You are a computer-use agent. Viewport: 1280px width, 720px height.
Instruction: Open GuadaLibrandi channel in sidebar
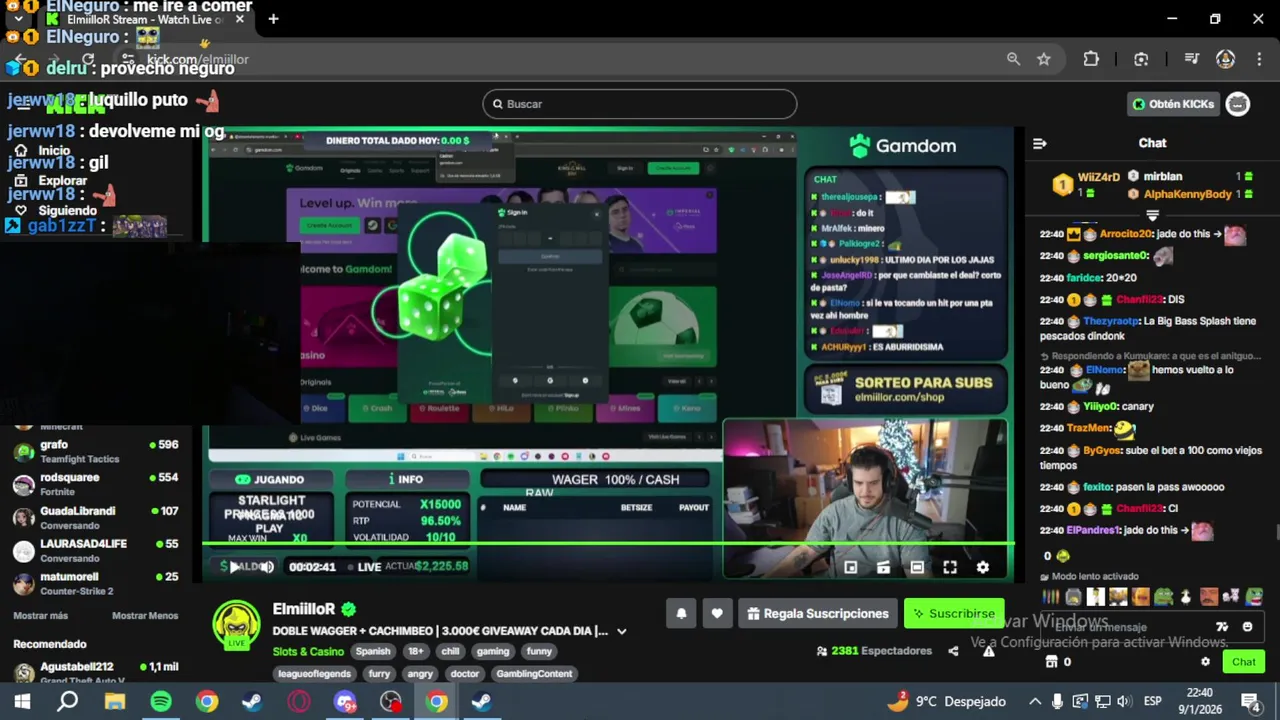pyautogui.click(x=96, y=517)
